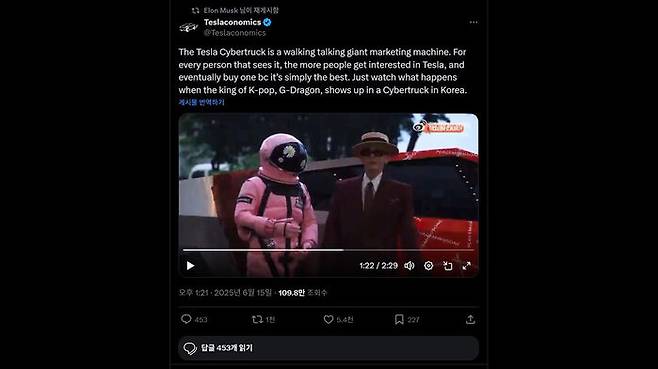This screenshot has width=658, height=369.
Task: Click the reply bubble icon showing 453
Action: click(x=186, y=319)
